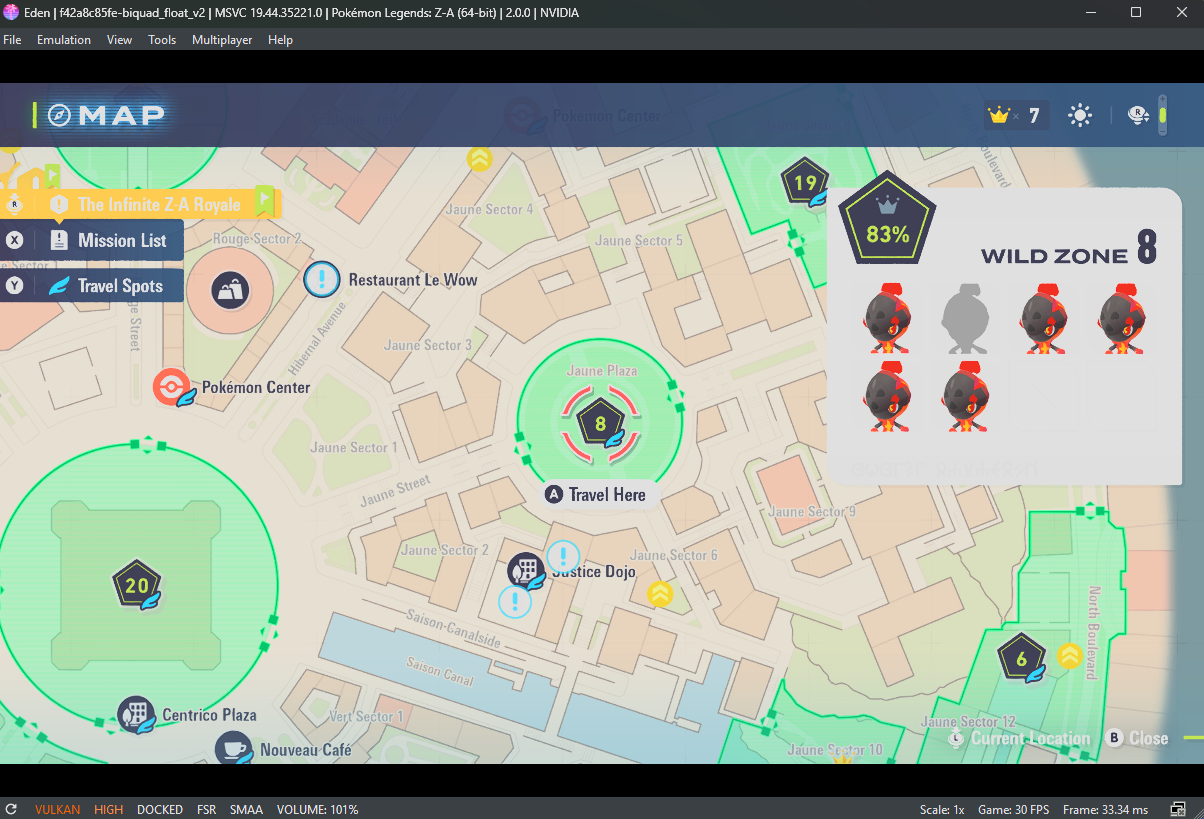Click the Scale: 1x status text
Screen dimensions: 1204x819
tap(941, 809)
